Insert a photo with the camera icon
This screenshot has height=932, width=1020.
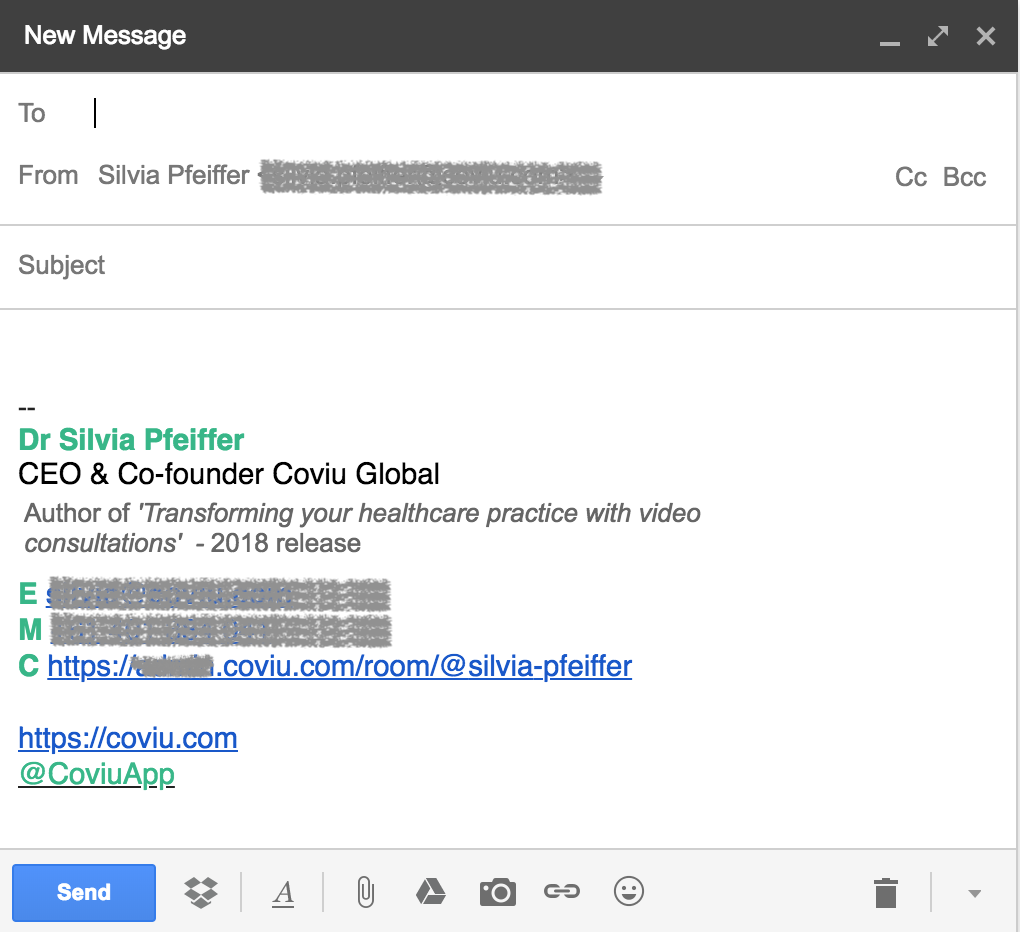(x=498, y=892)
